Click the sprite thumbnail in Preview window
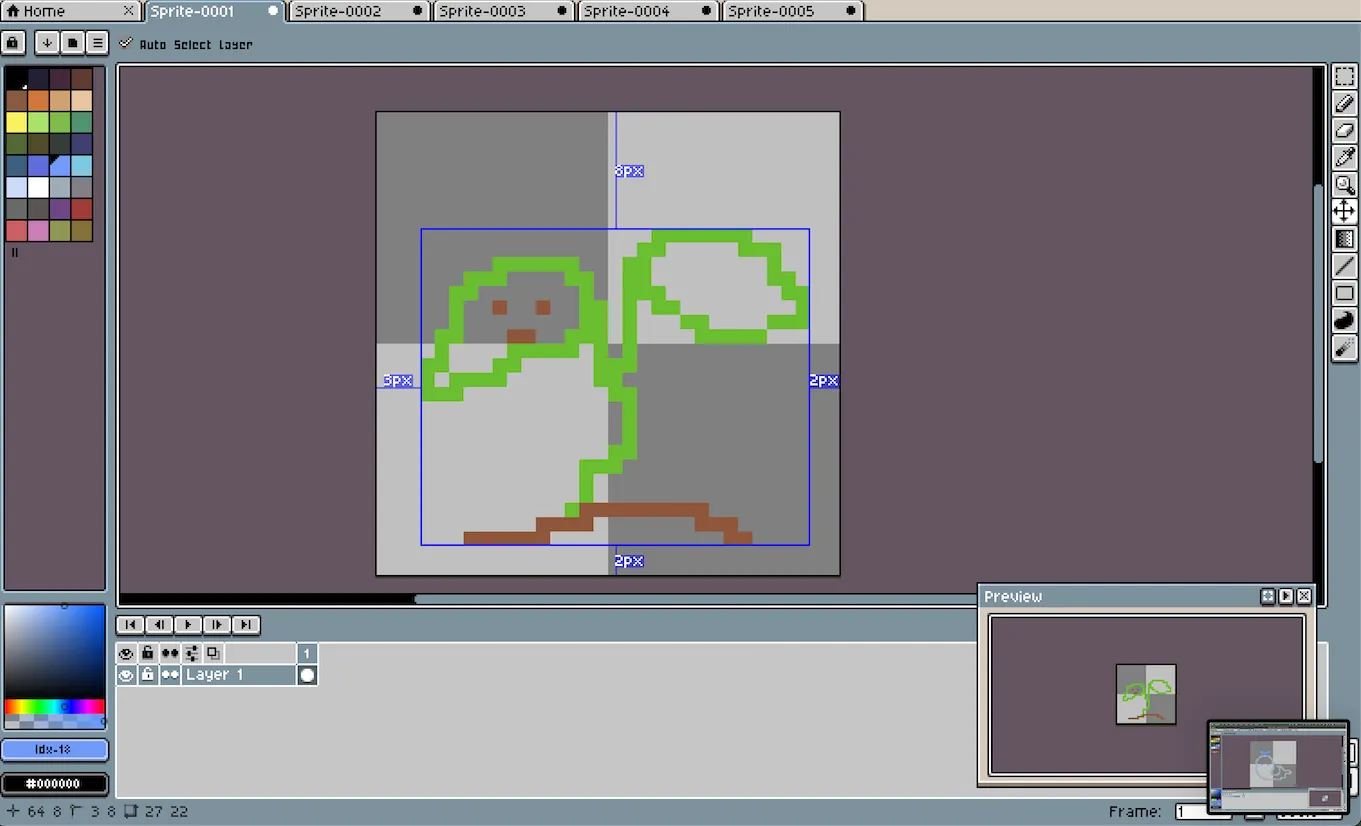 1146,694
